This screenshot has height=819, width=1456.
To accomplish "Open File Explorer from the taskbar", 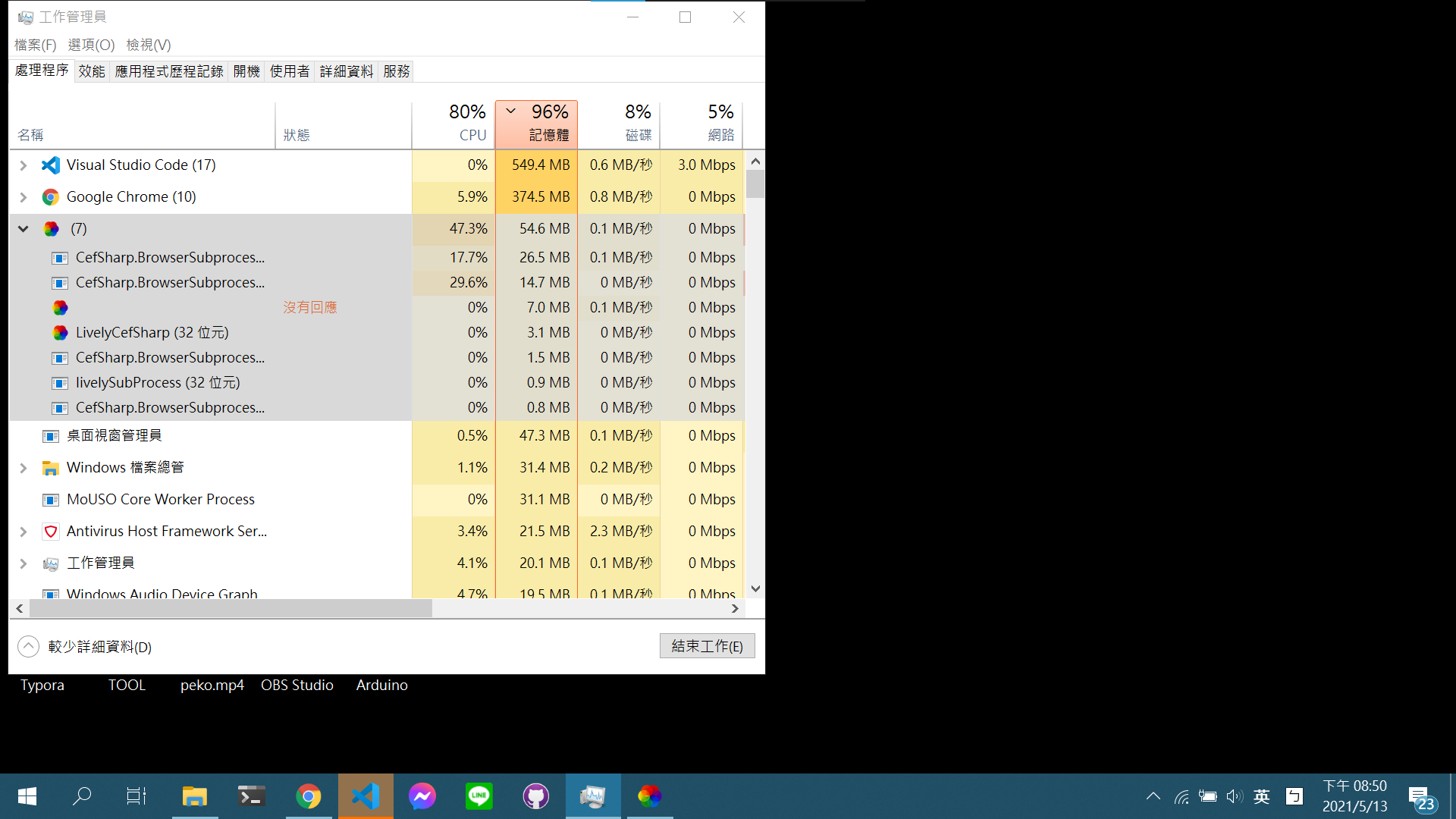I will 195,796.
